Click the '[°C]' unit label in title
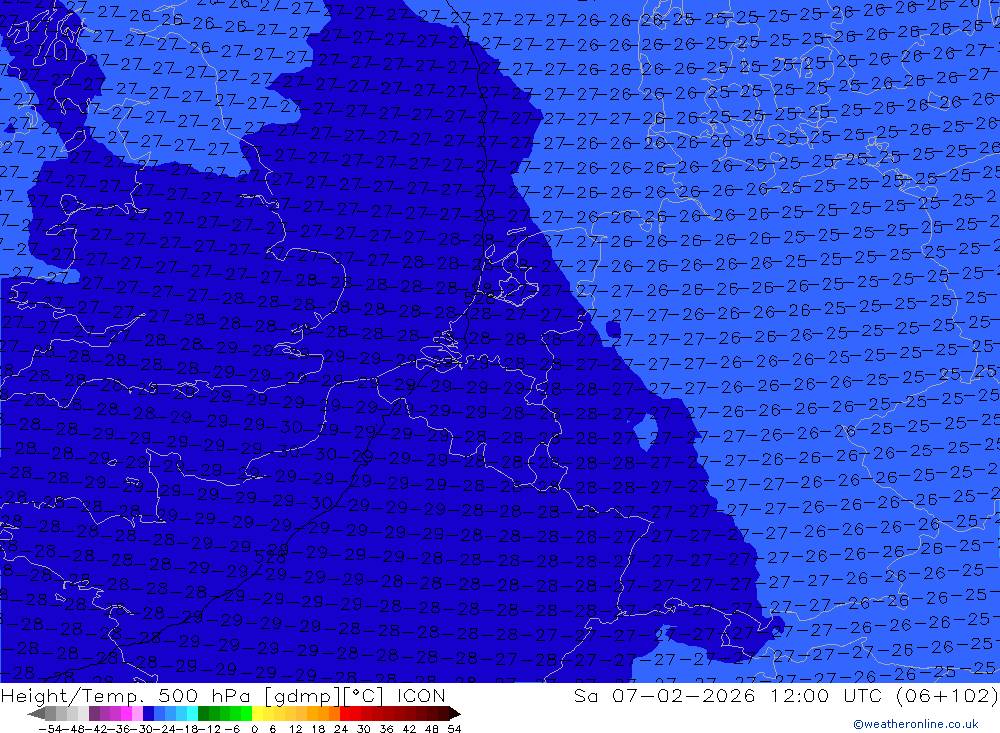This screenshot has height=733, width=1000. (364, 696)
